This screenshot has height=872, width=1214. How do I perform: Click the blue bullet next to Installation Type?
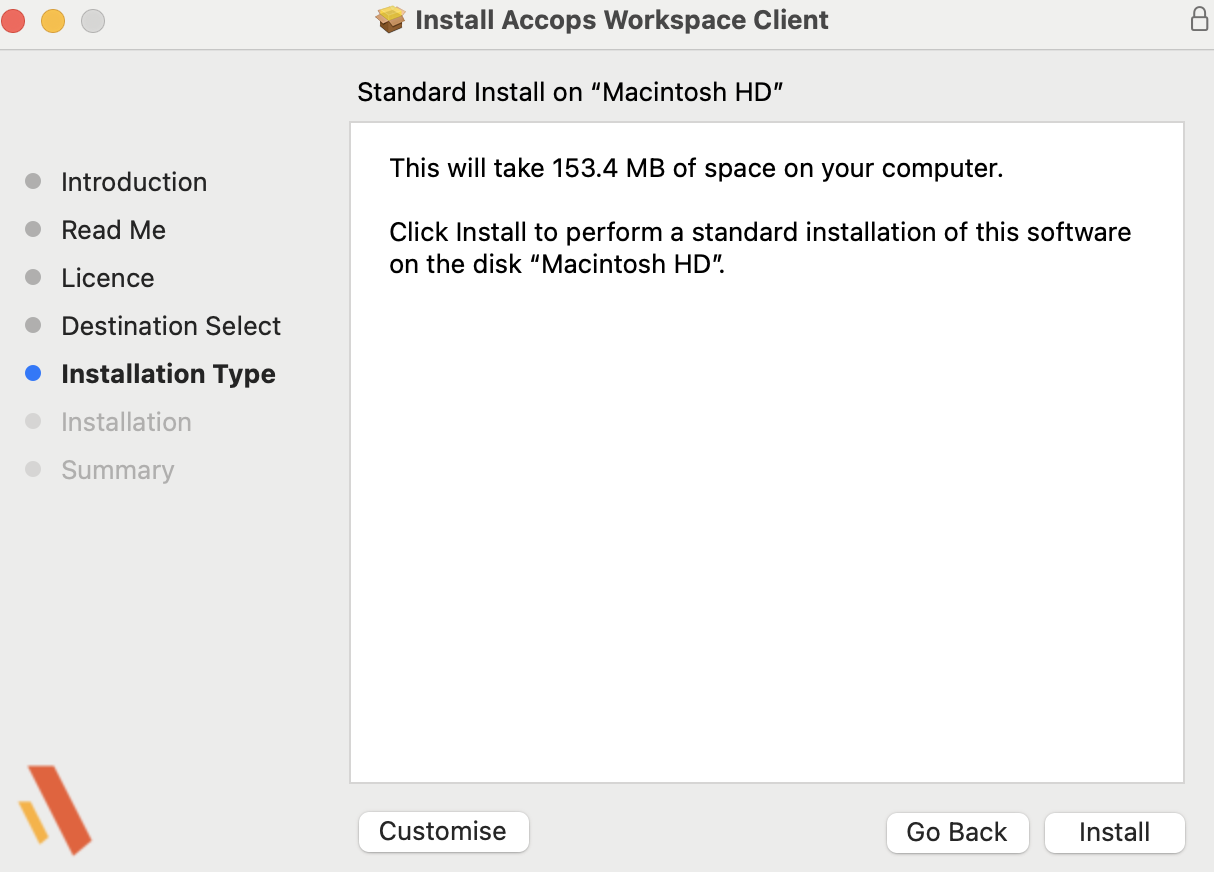coord(33,374)
